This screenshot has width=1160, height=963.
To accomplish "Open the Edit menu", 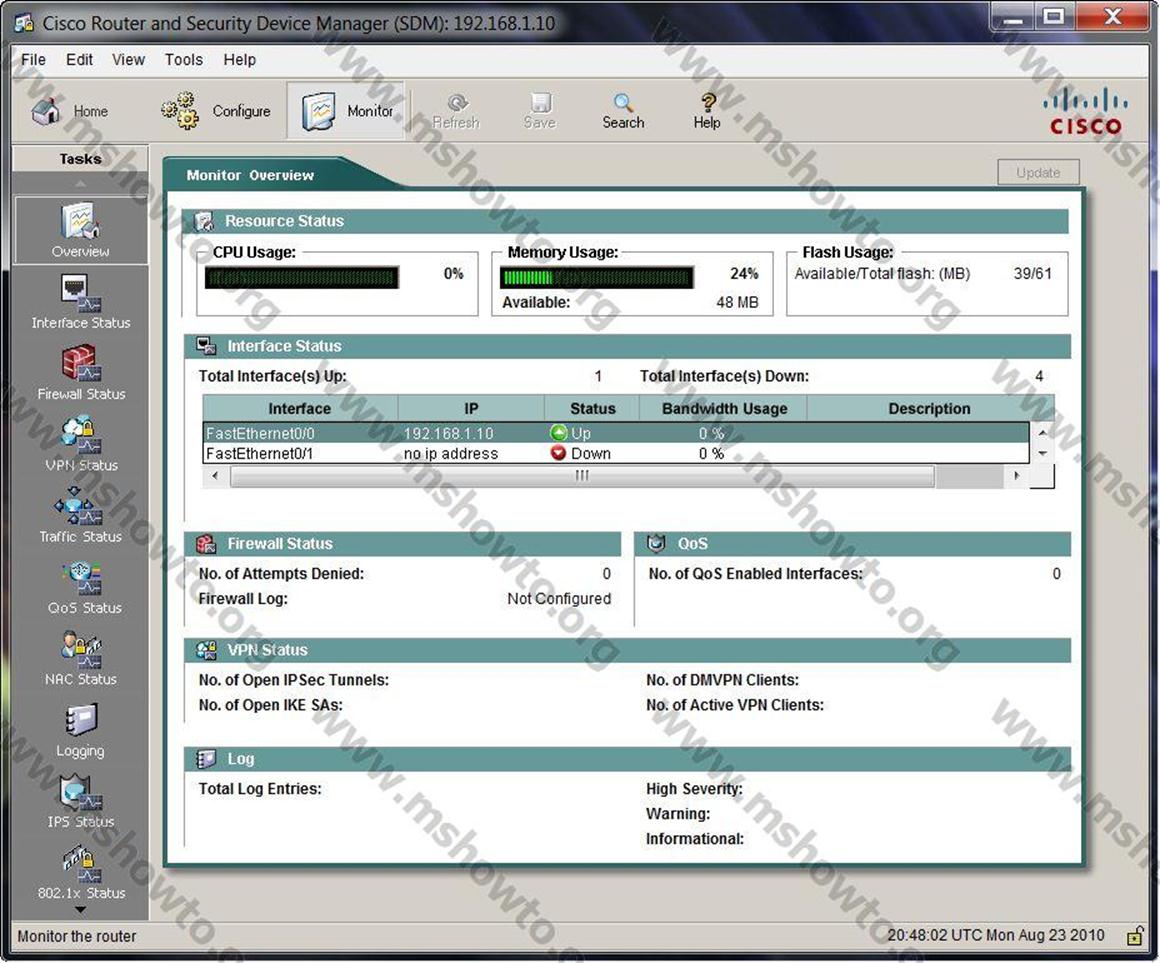I will [x=79, y=60].
